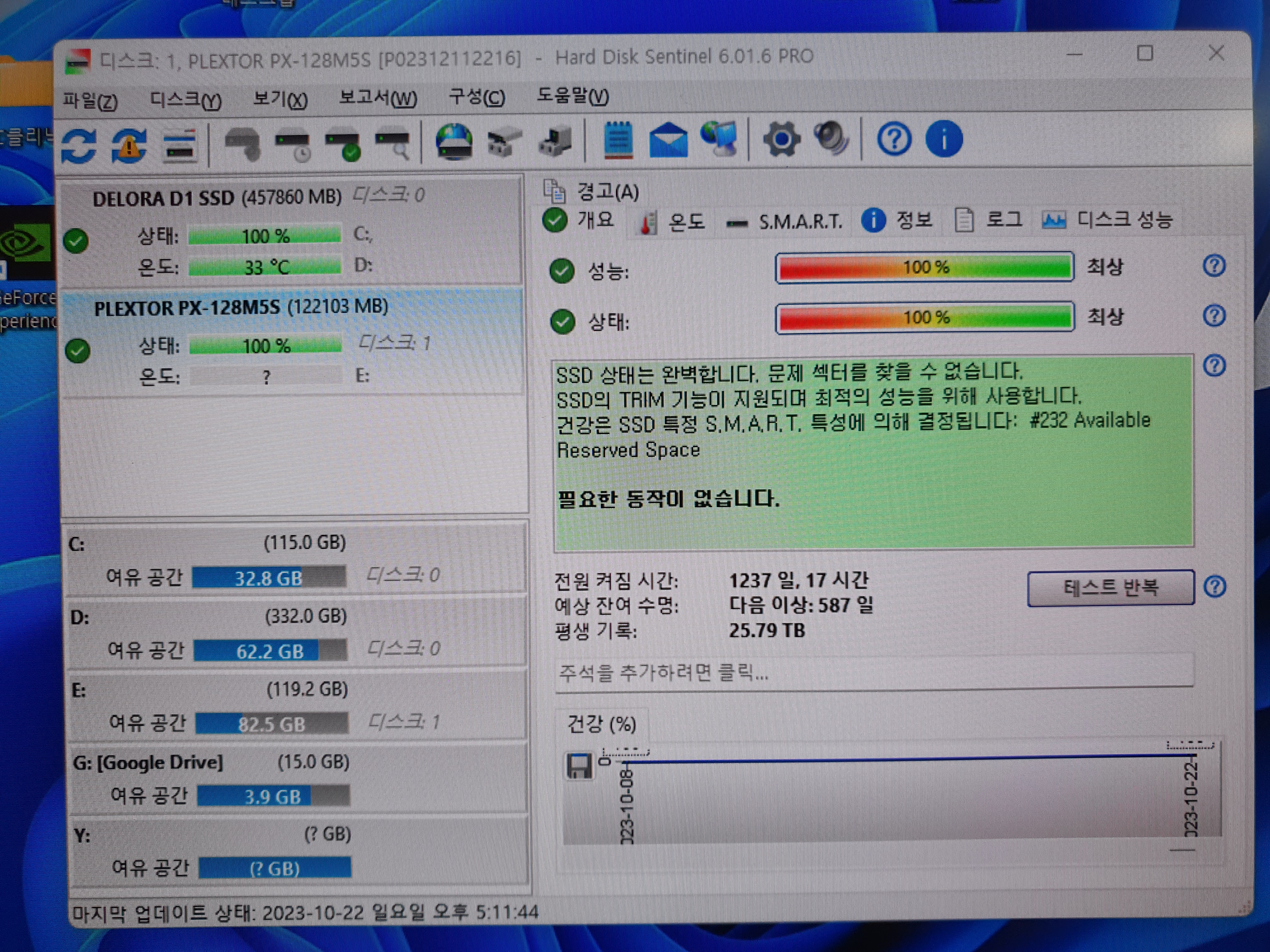Click the disk with green checkmark icon

343,146
